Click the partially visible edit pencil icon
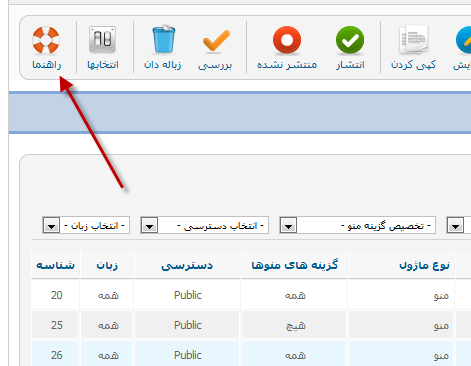This screenshot has width=471, height=366. (463, 40)
